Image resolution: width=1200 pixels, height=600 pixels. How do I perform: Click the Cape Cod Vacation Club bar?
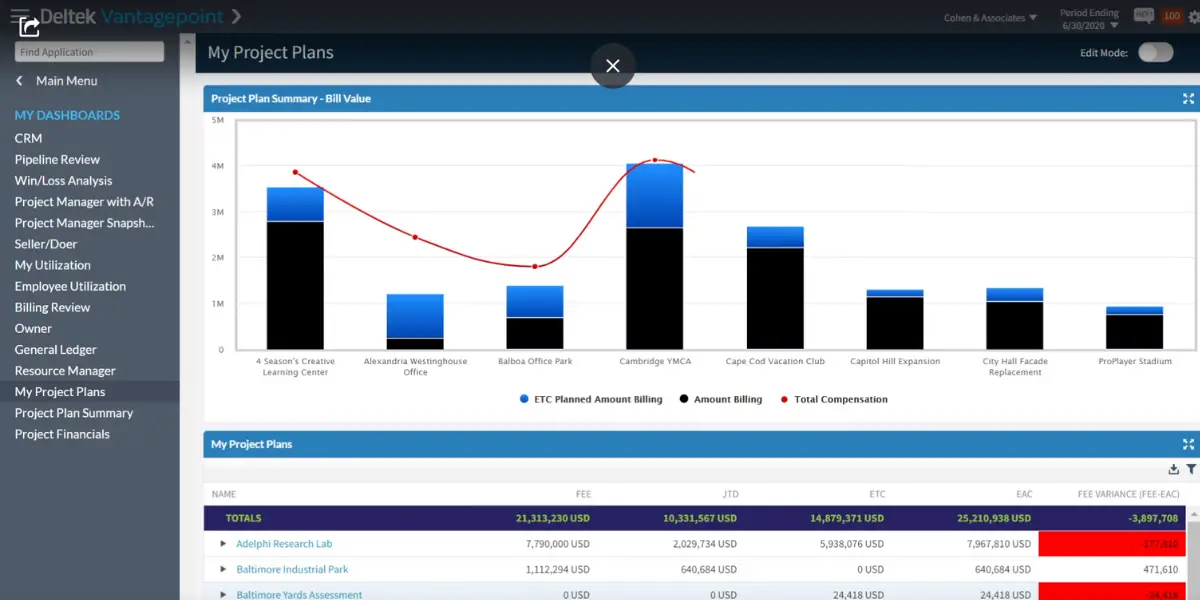(x=775, y=288)
